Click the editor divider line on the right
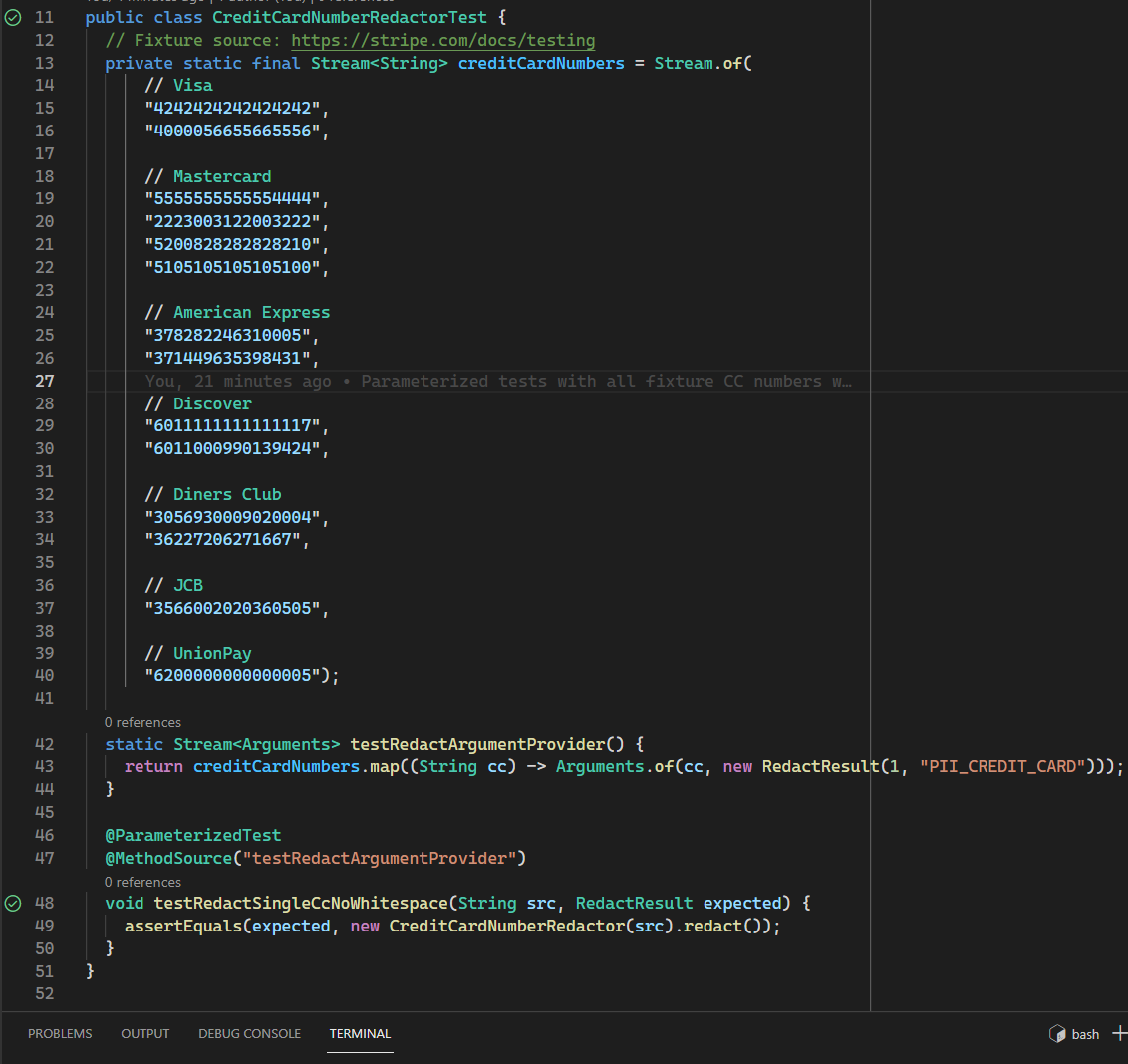 (x=870, y=498)
